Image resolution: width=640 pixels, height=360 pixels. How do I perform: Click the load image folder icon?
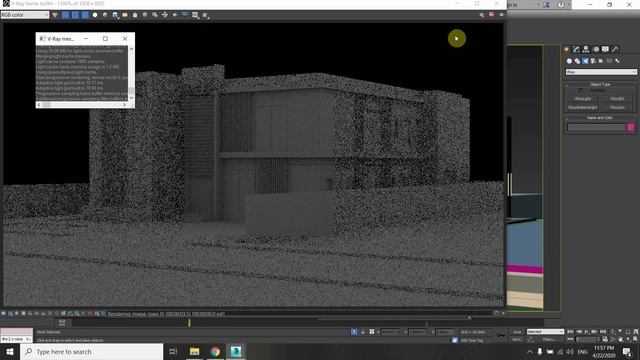pyautogui.click(x=125, y=15)
